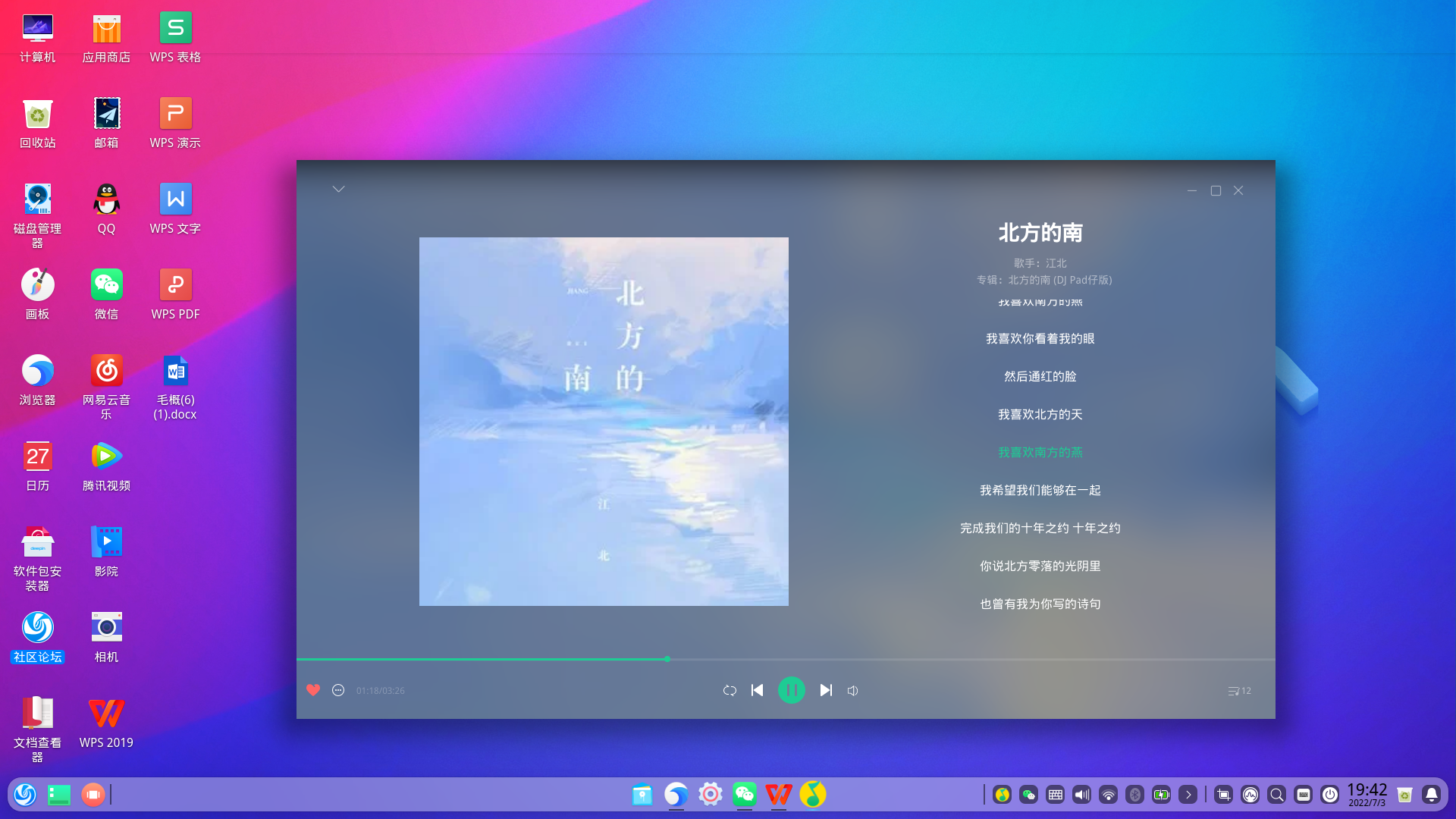Open 网易云音乐 from the desktop
The width and height of the screenshot is (1456, 819).
[106, 372]
